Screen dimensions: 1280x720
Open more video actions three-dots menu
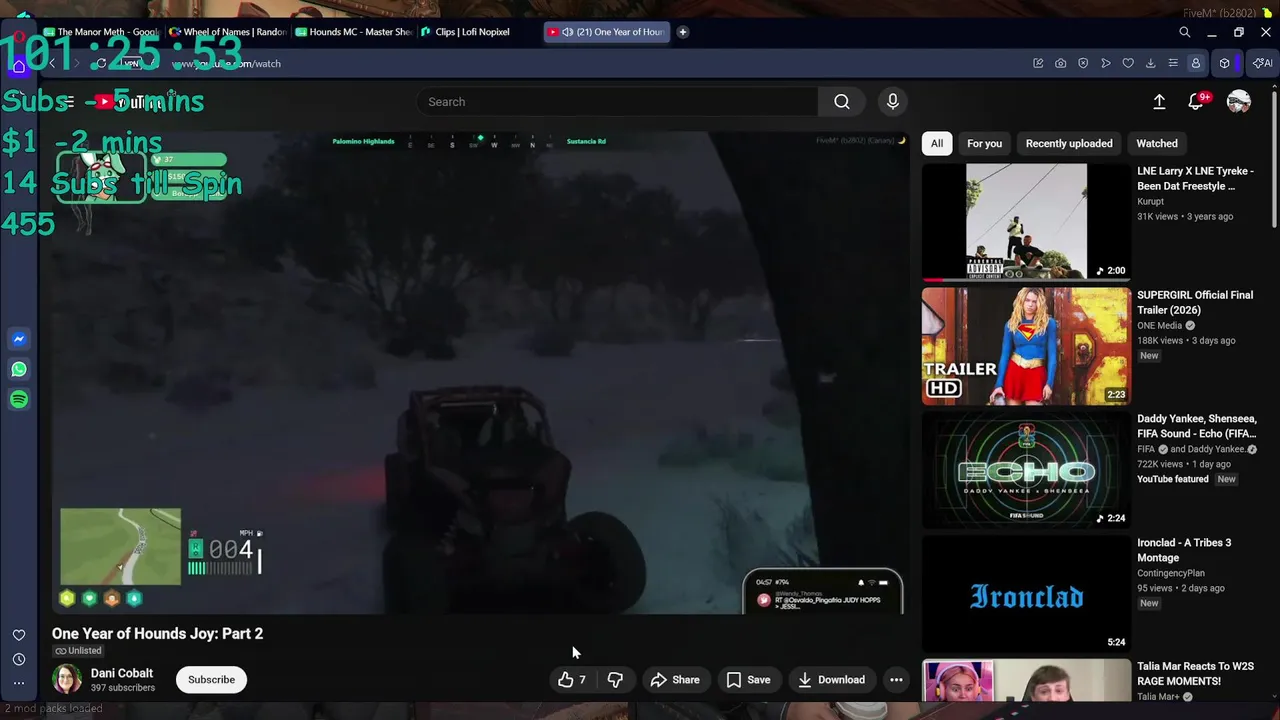pos(896,680)
